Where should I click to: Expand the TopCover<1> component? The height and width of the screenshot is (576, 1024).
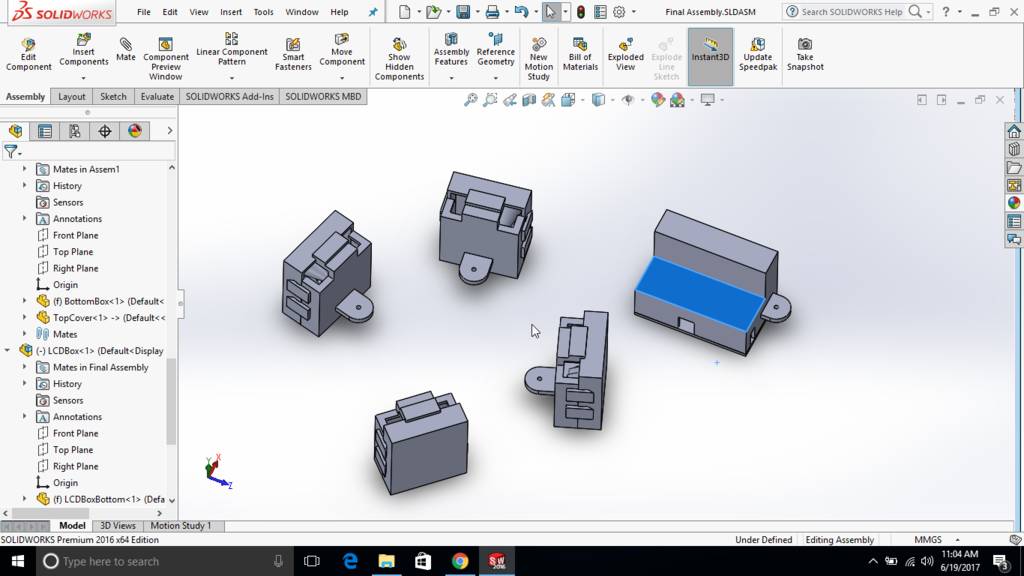pos(25,317)
